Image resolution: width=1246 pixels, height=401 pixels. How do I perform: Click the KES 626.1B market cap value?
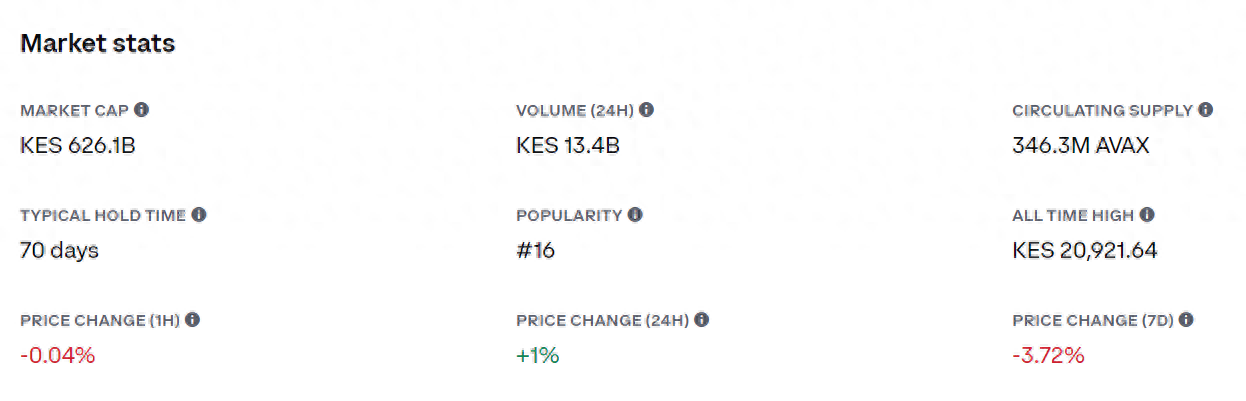tap(78, 146)
